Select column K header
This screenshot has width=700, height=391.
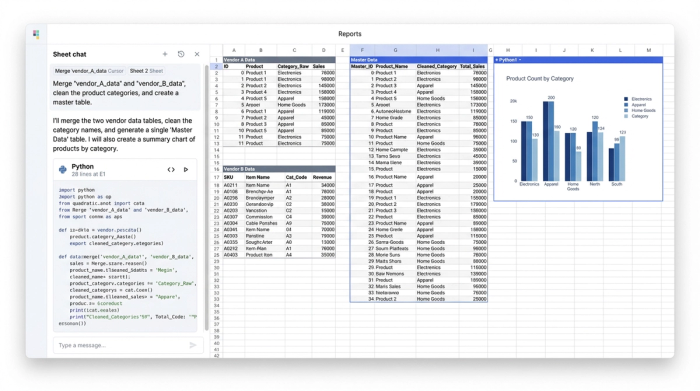pyautogui.click(x=592, y=50)
